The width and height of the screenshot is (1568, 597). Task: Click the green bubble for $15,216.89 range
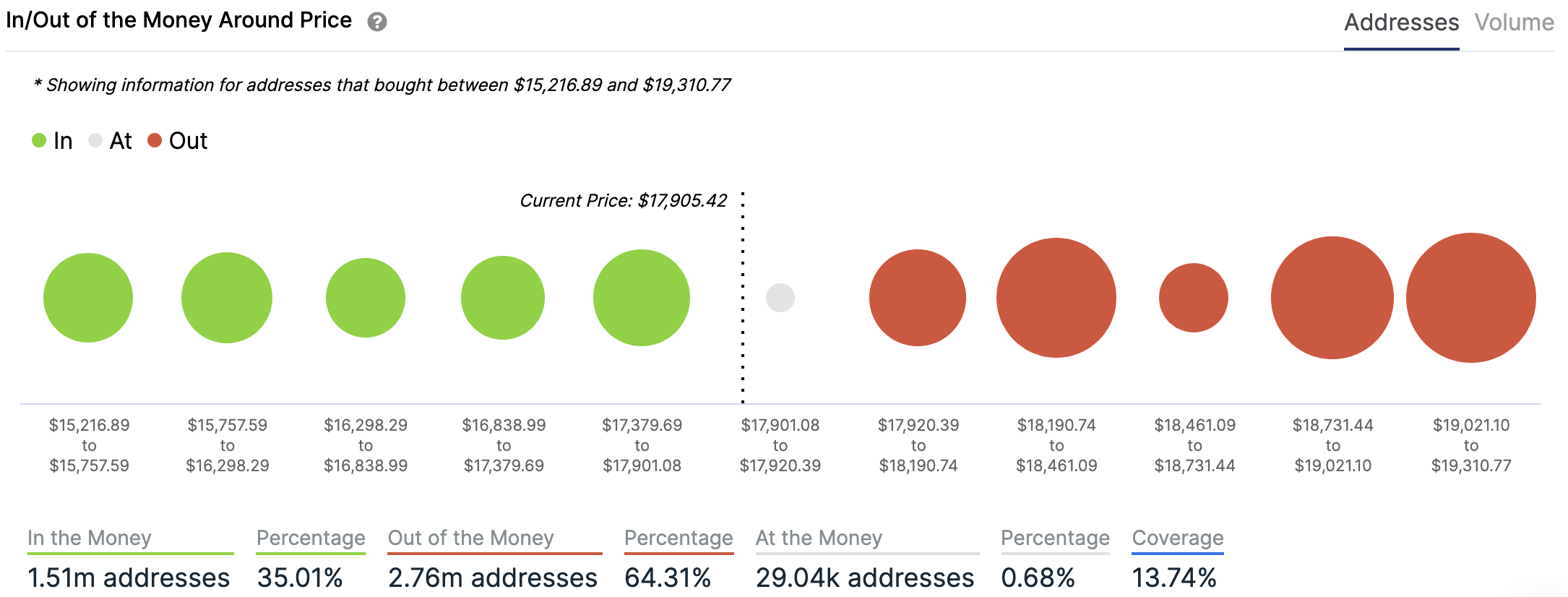pyautogui.click(x=88, y=298)
